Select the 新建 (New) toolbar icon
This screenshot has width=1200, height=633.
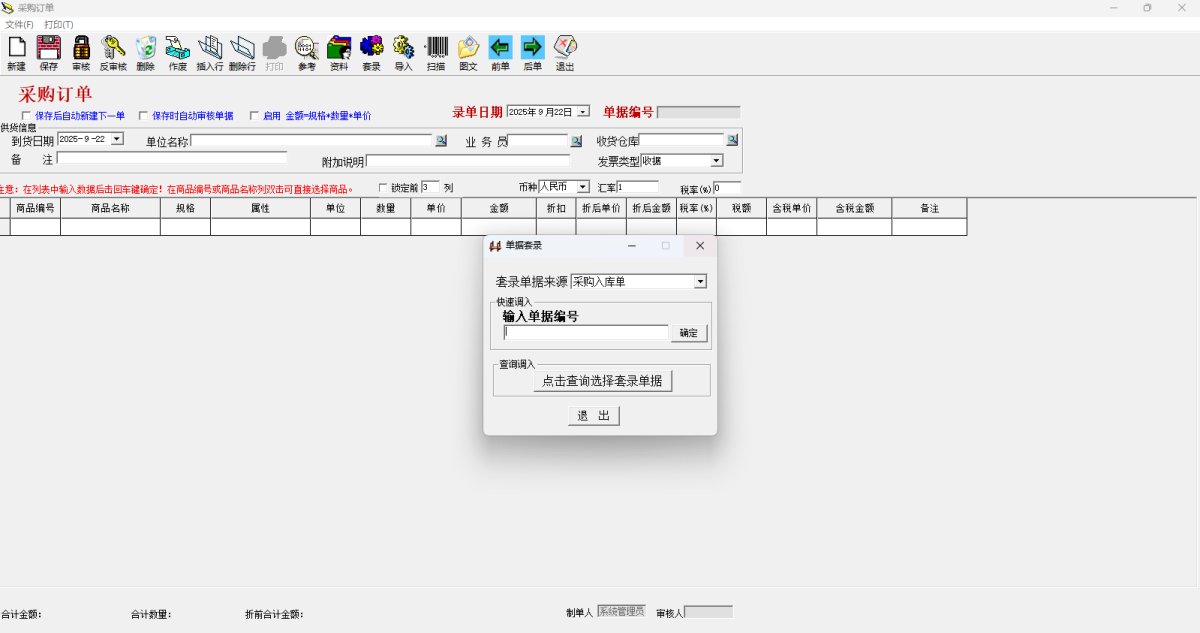16,52
